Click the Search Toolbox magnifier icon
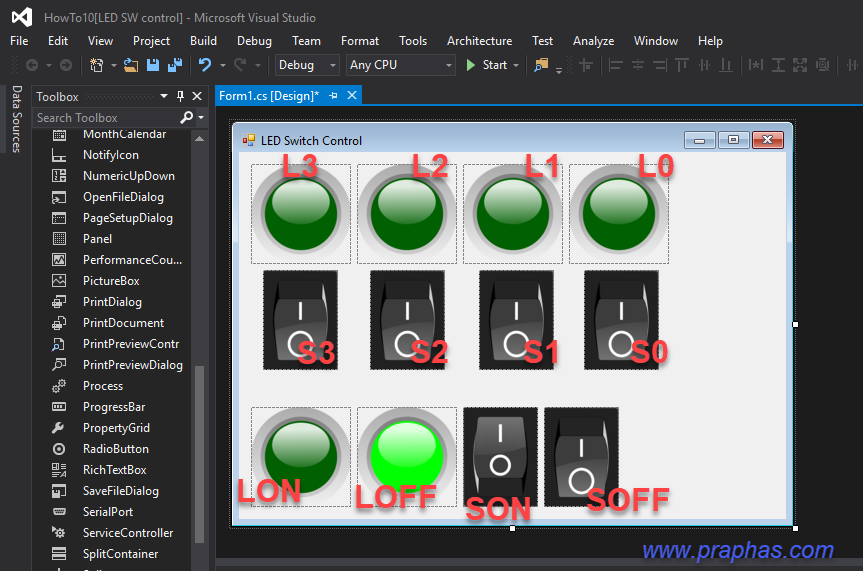This screenshot has width=863, height=574. pyautogui.click(x=187, y=117)
